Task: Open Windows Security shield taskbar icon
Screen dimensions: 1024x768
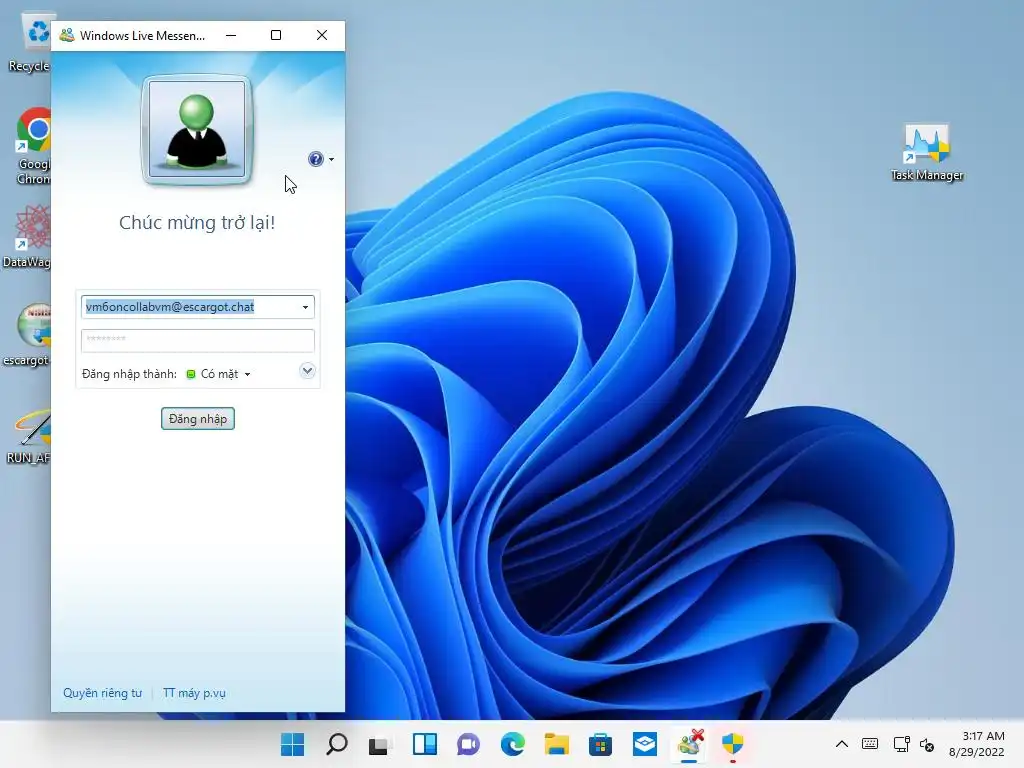Action: click(733, 744)
